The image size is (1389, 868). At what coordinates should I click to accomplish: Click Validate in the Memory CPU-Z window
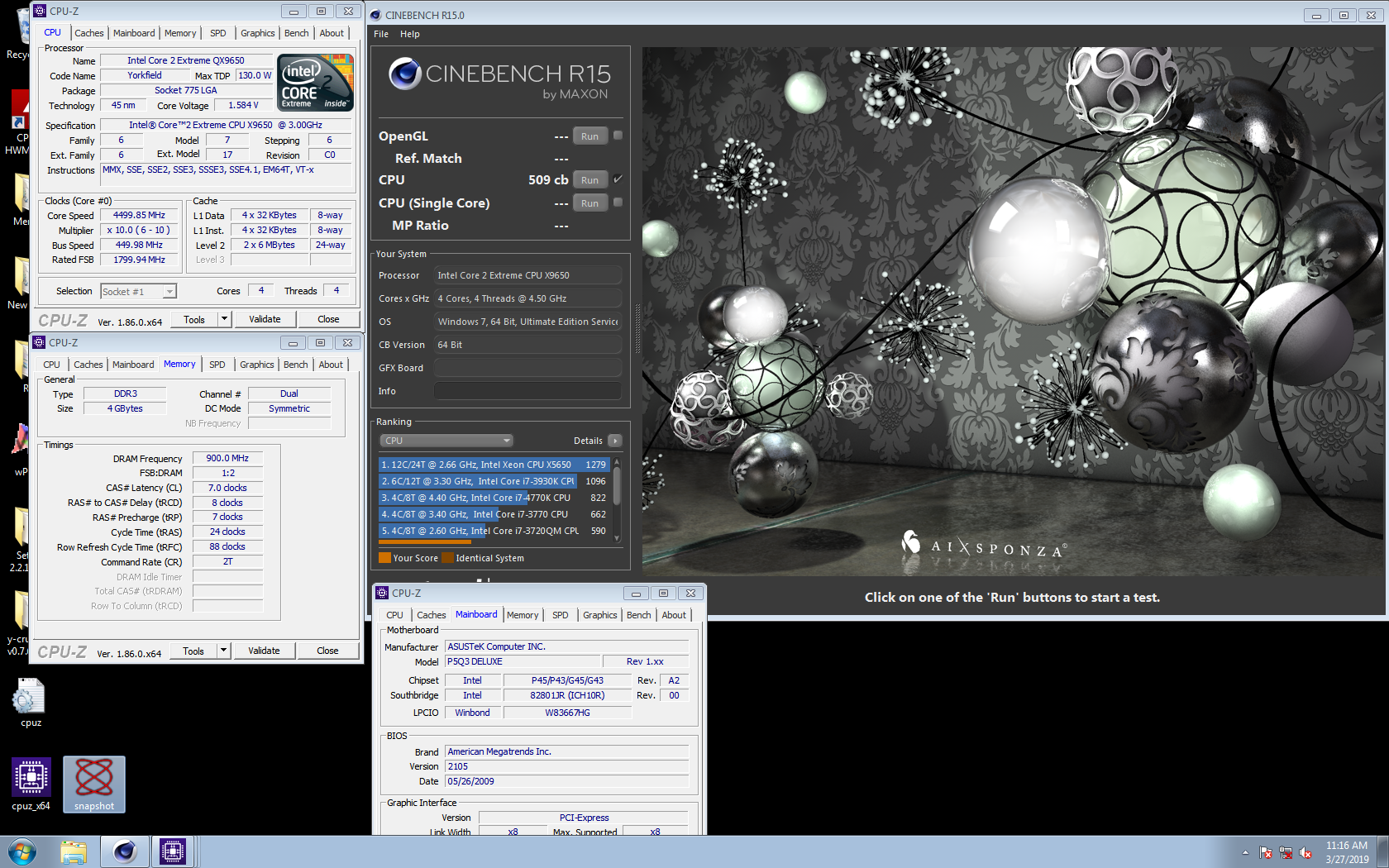click(264, 651)
